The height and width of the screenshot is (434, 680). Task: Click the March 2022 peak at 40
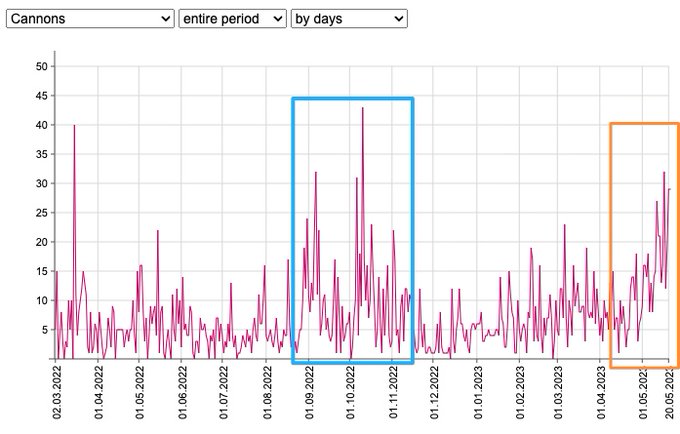(x=74, y=125)
